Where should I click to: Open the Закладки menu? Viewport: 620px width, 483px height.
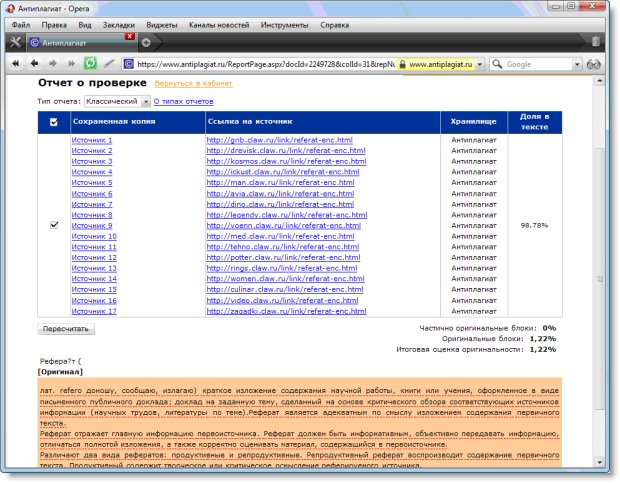click(119, 25)
